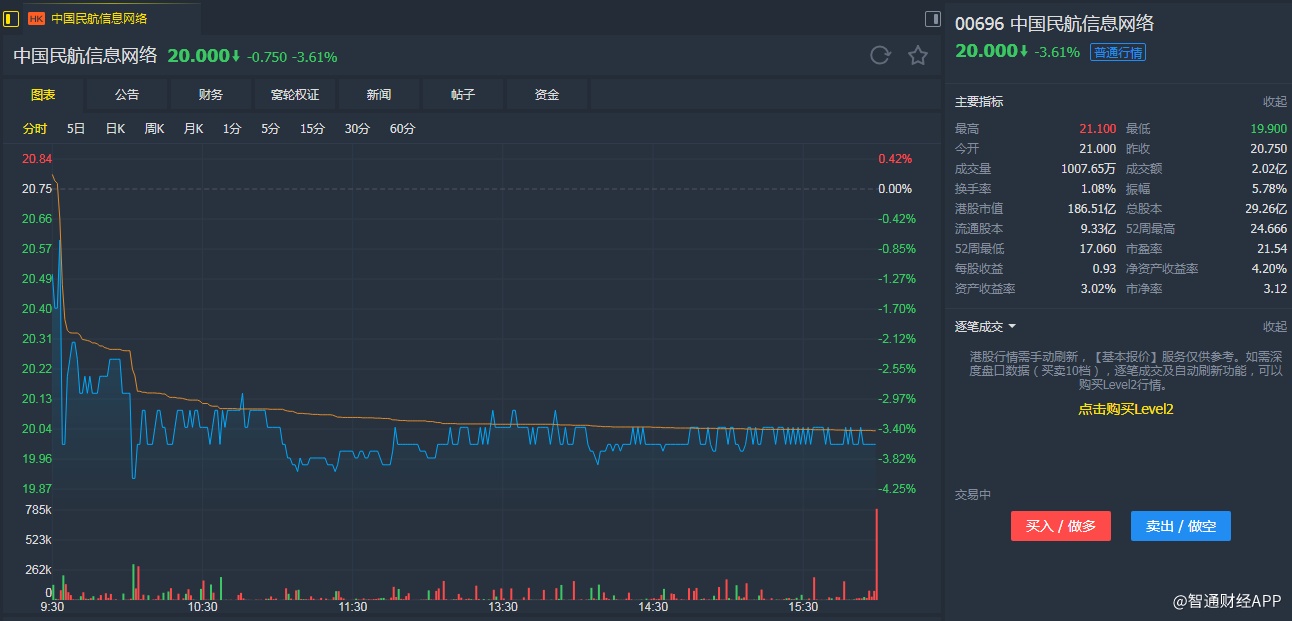Select the 5分 interval
Viewport: 1292px width, 621px height.
click(270, 128)
